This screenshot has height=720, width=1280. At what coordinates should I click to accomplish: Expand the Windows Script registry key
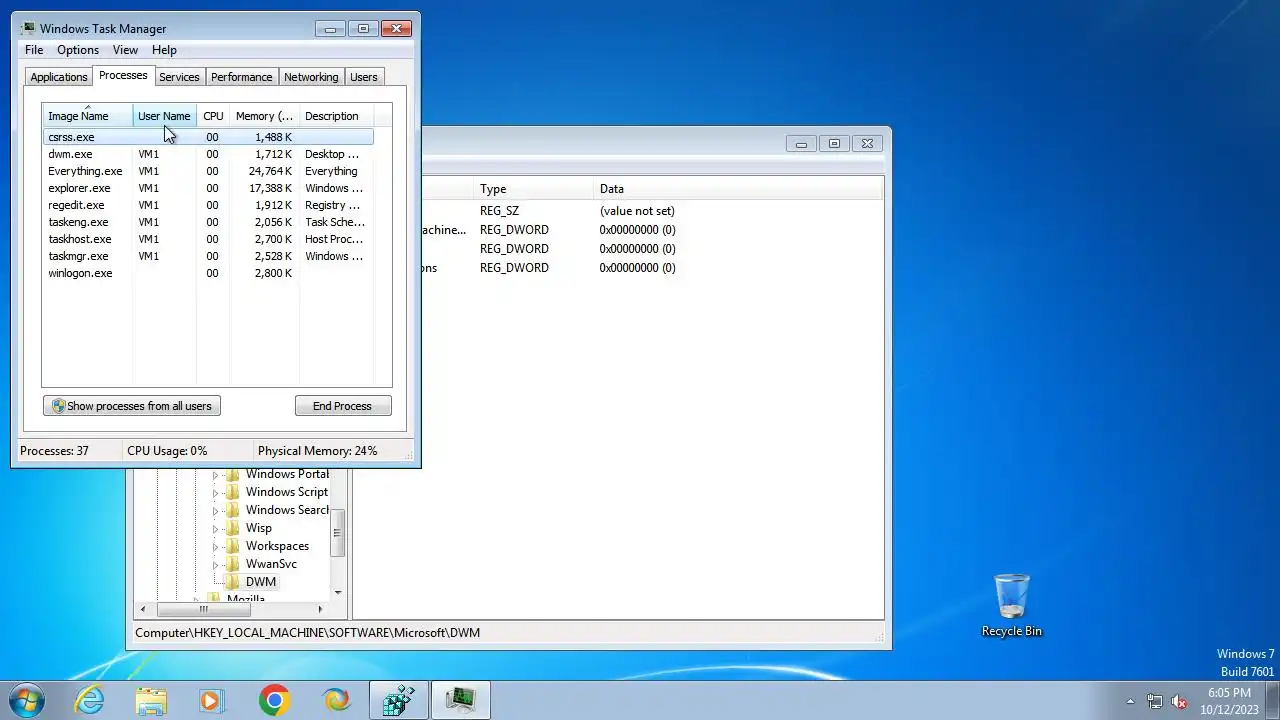[215, 493]
